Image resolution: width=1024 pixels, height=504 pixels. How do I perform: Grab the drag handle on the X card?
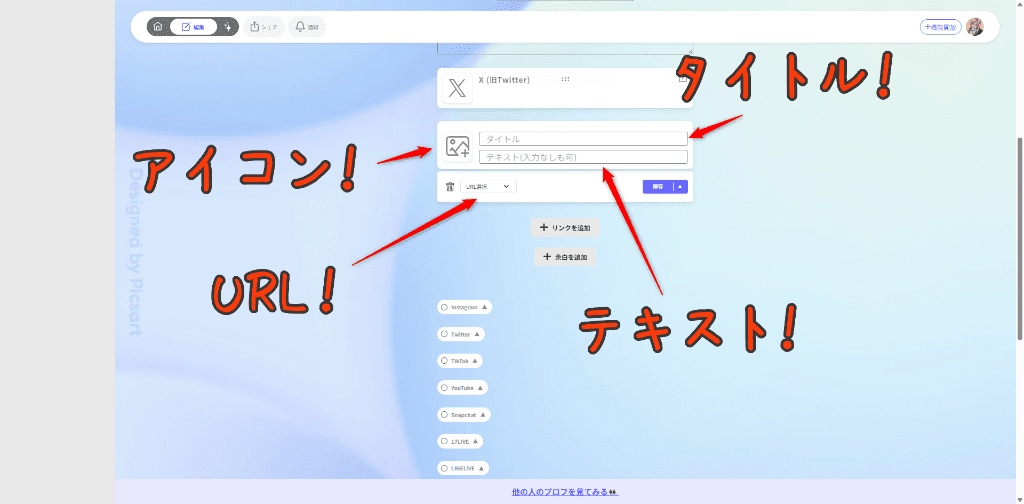tap(566, 79)
